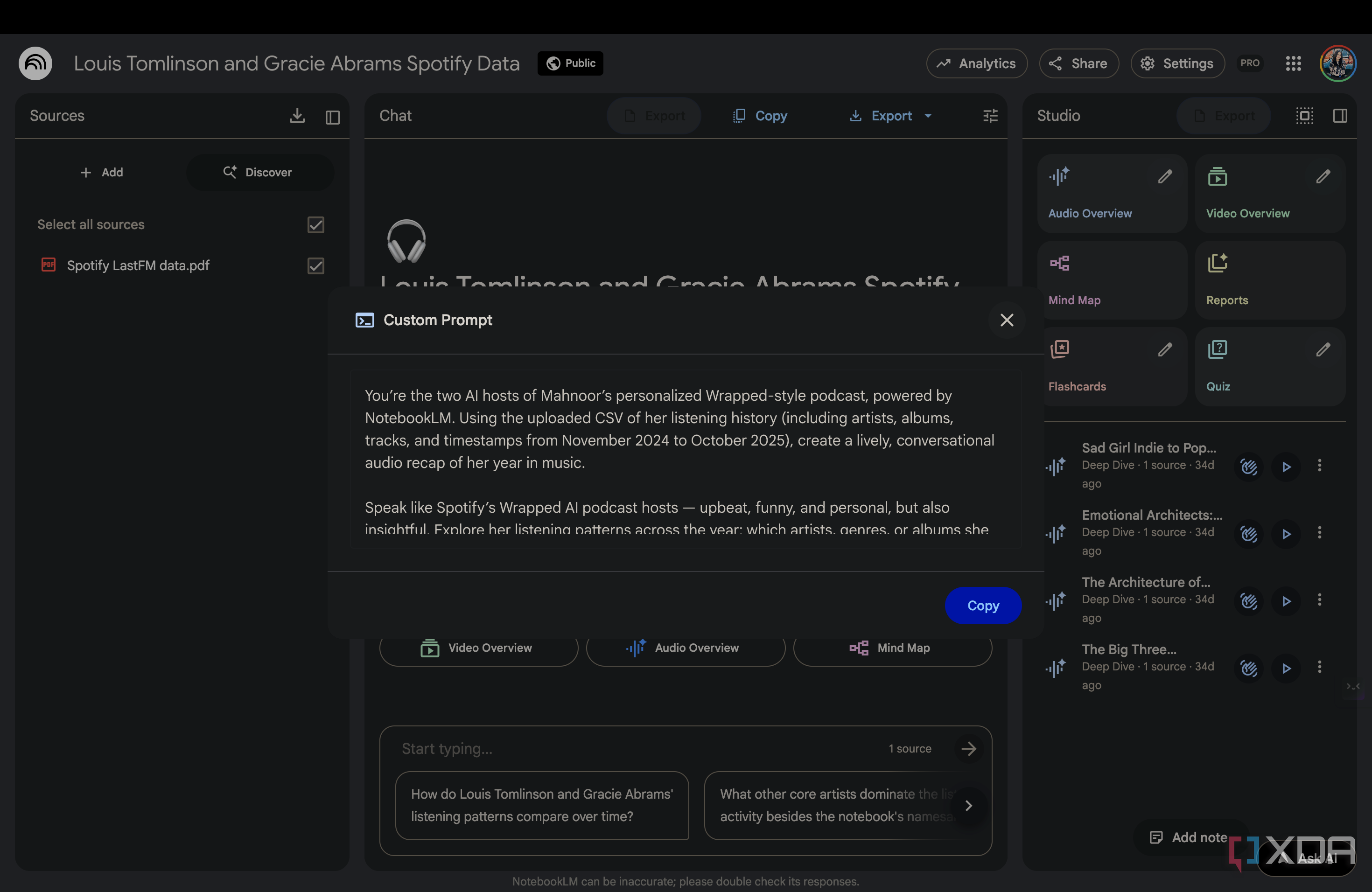This screenshot has height=892, width=1372.
Task: Click the Public visibility badge
Action: [x=570, y=63]
